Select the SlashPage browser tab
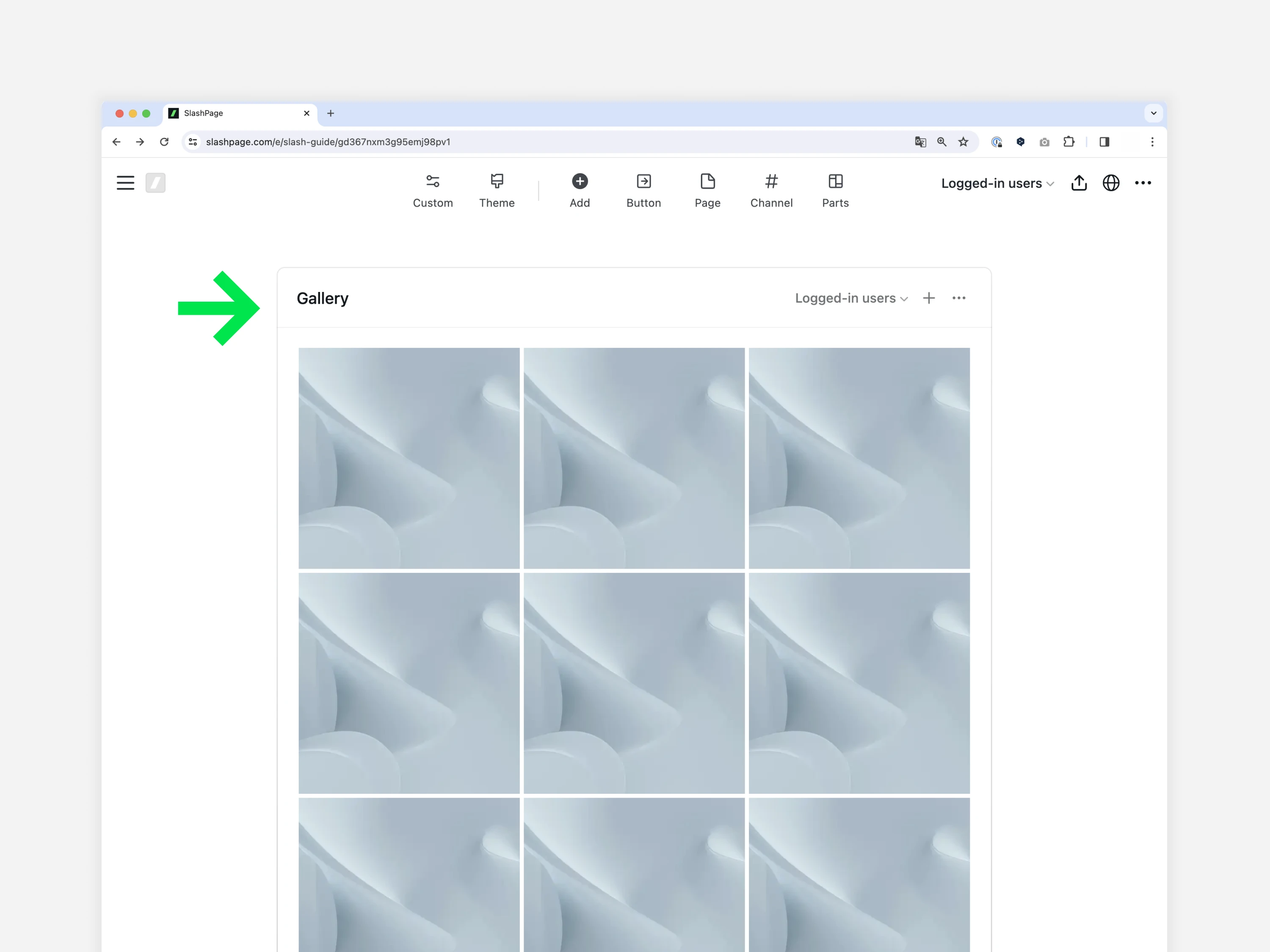Screen dimensions: 1270x952 point(240,114)
